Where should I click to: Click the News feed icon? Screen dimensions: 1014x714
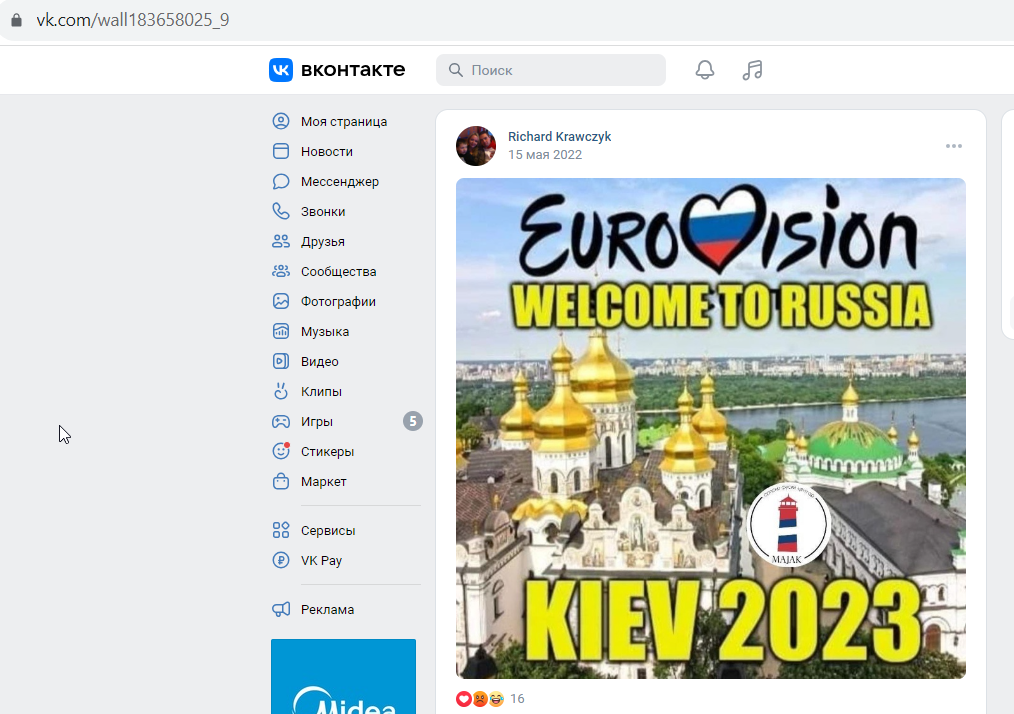coord(281,151)
